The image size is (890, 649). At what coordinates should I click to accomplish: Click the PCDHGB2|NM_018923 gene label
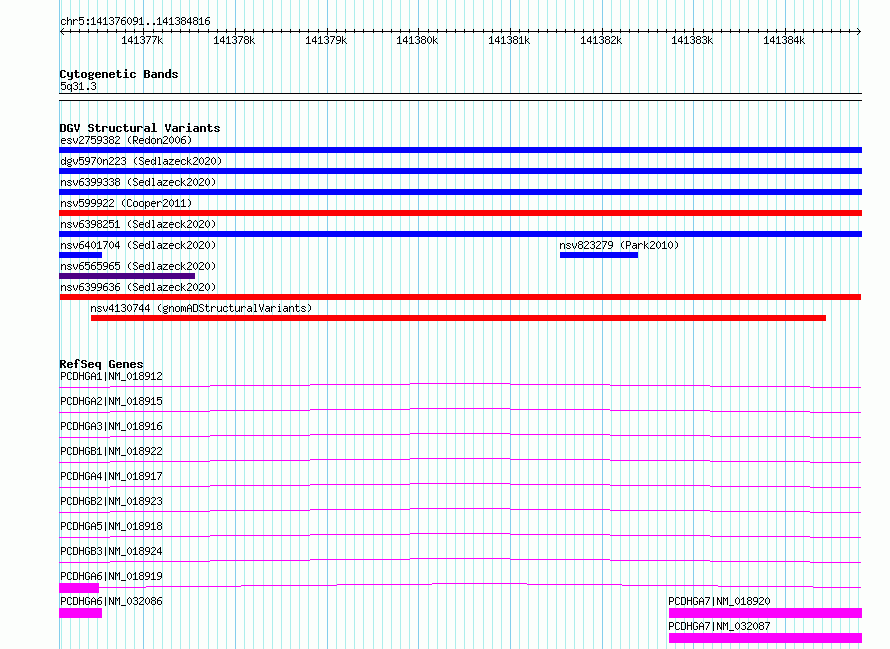point(111,501)
